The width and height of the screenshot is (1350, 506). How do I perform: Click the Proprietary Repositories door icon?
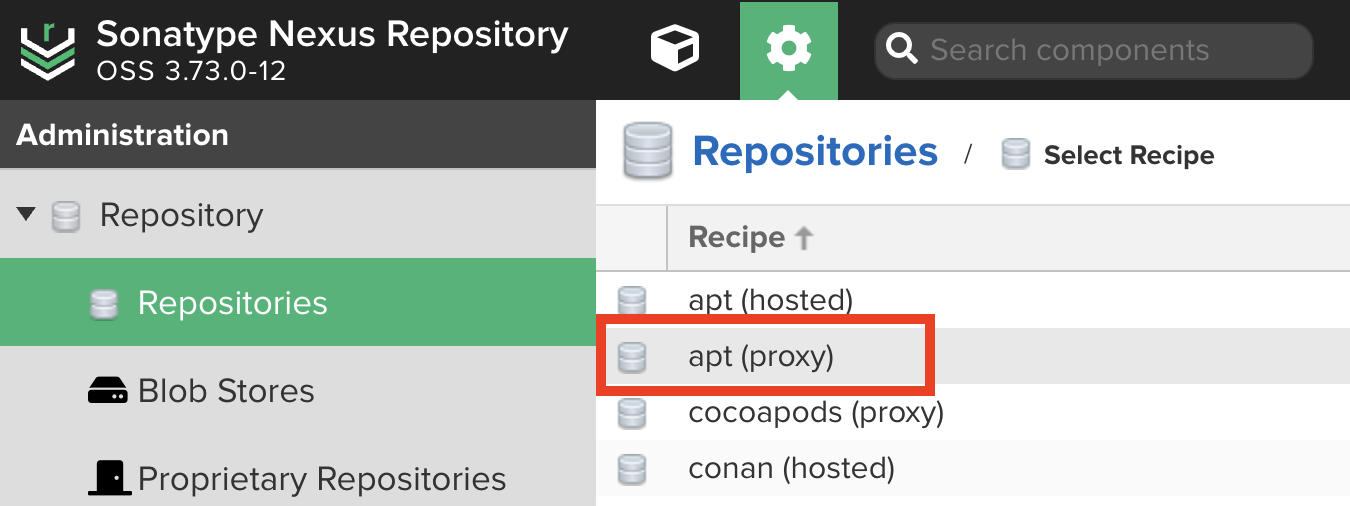coord(109,478)
